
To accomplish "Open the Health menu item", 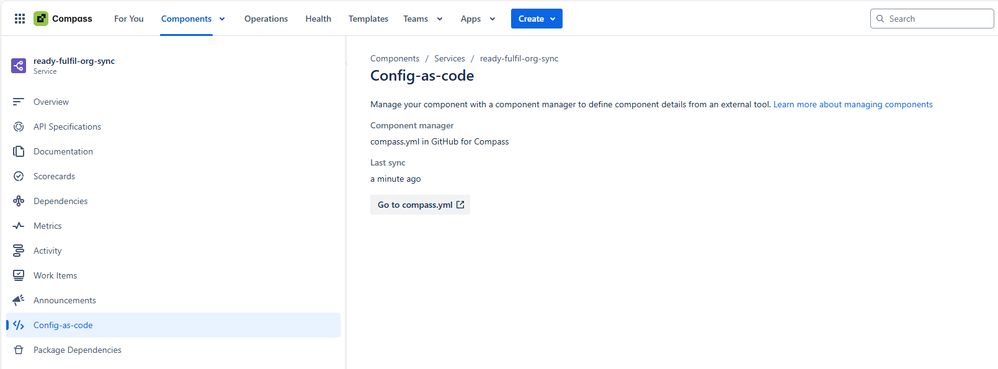I will coord(318,18).
